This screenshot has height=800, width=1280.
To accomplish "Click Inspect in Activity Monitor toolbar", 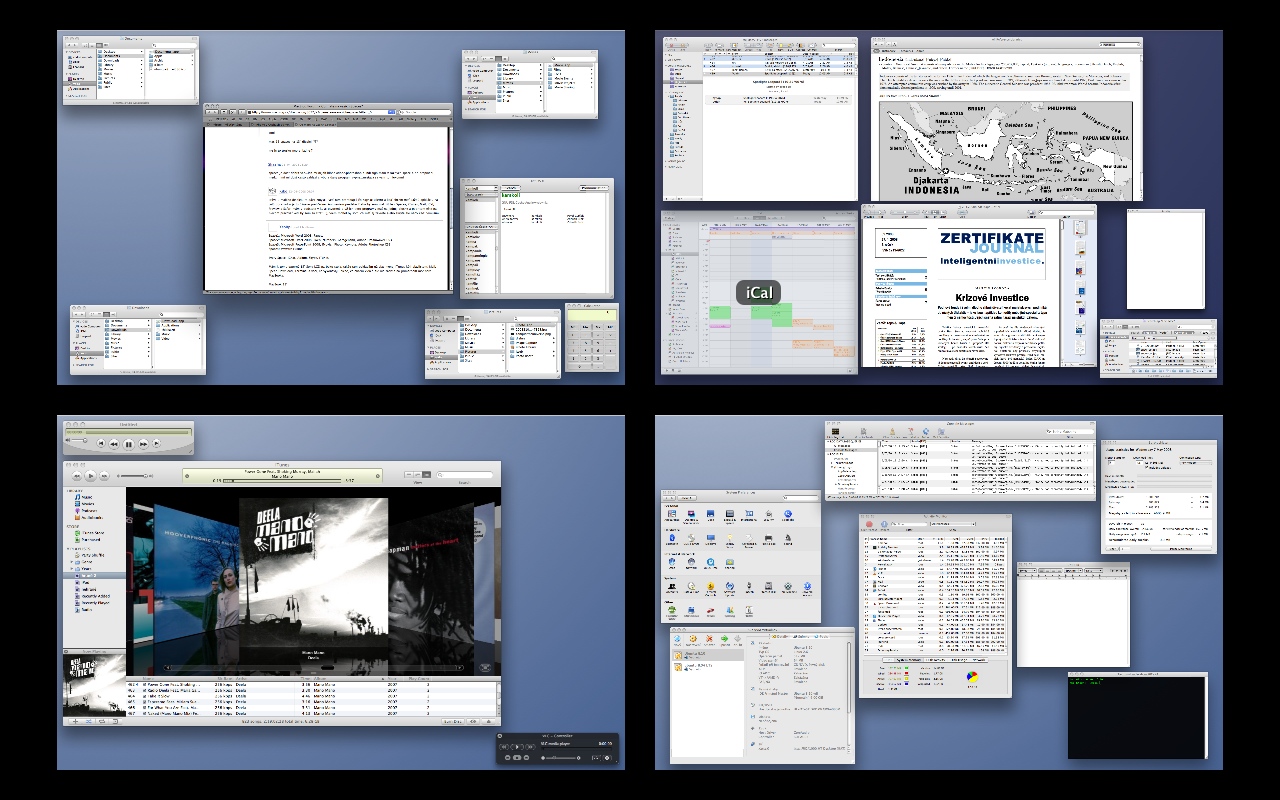I will (884, 526).
